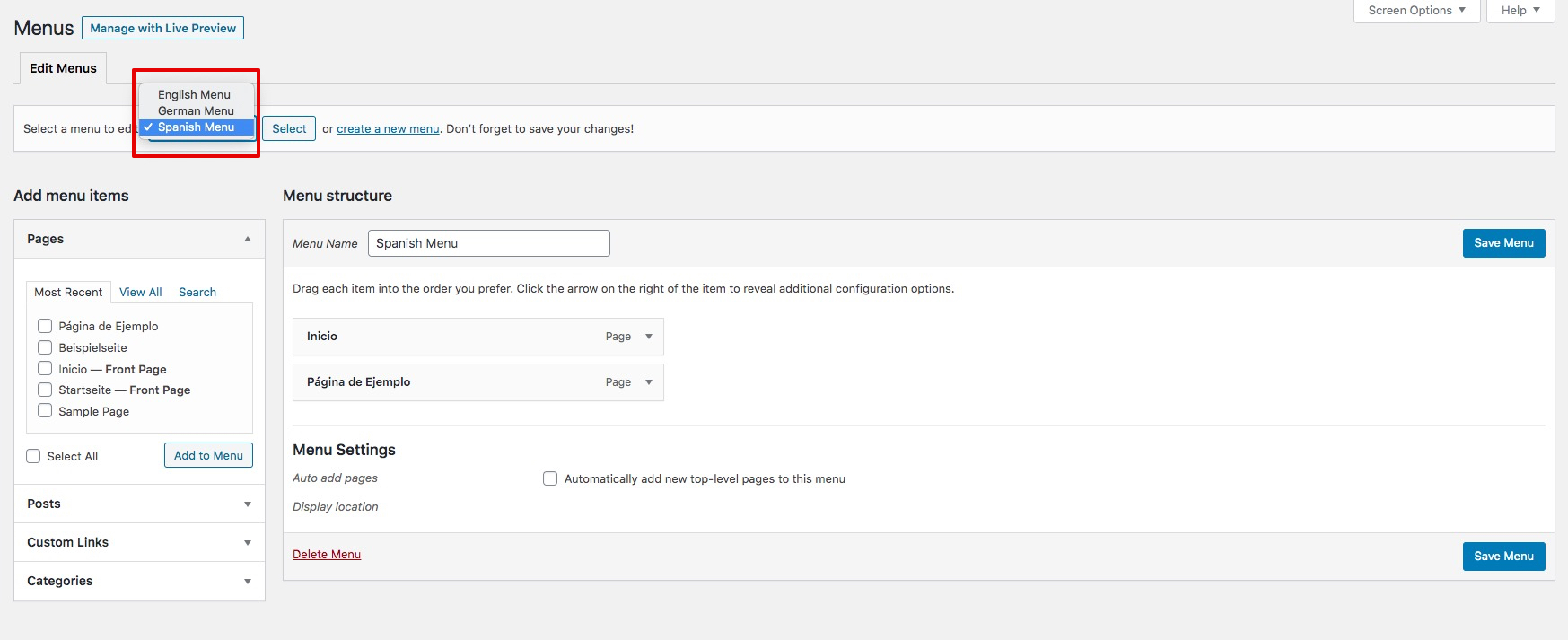Switch to the Search tab

[197, 293]
